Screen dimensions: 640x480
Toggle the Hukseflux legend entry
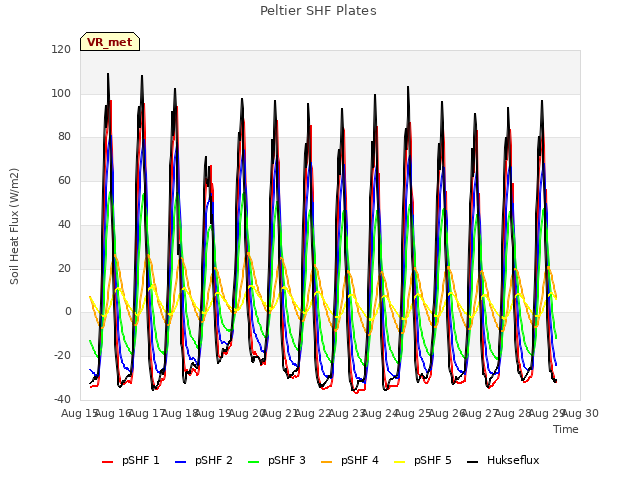pyautogui.click(x=503, y=460)
